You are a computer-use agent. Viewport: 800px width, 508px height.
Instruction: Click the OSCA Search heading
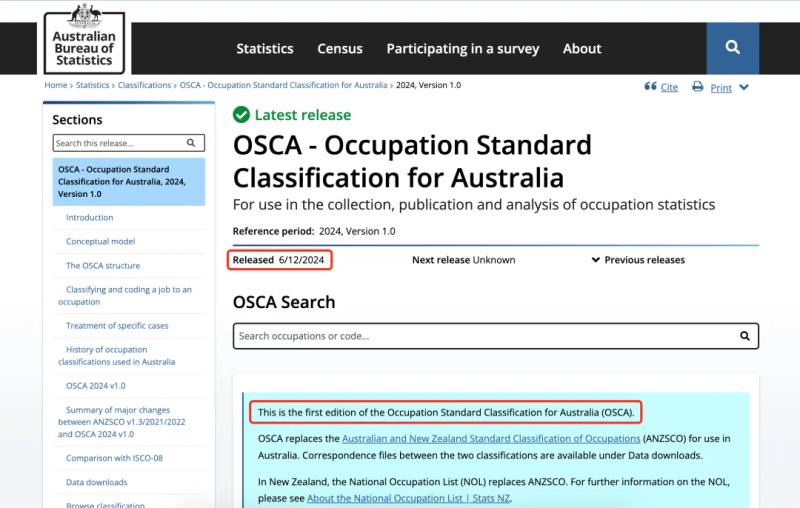click(x=284, y=302)
